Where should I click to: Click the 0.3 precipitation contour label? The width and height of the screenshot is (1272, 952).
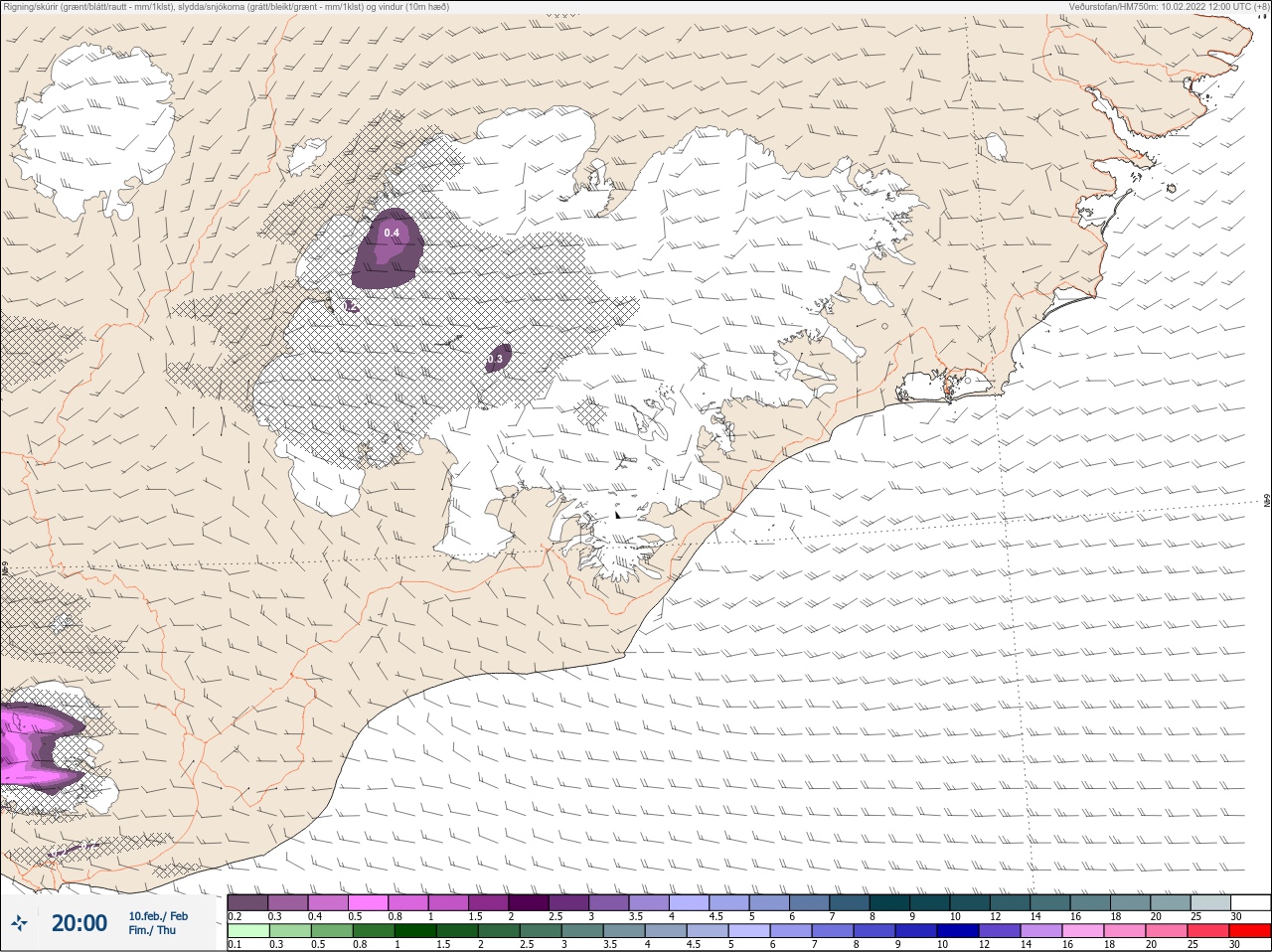(x=495, y=359)
